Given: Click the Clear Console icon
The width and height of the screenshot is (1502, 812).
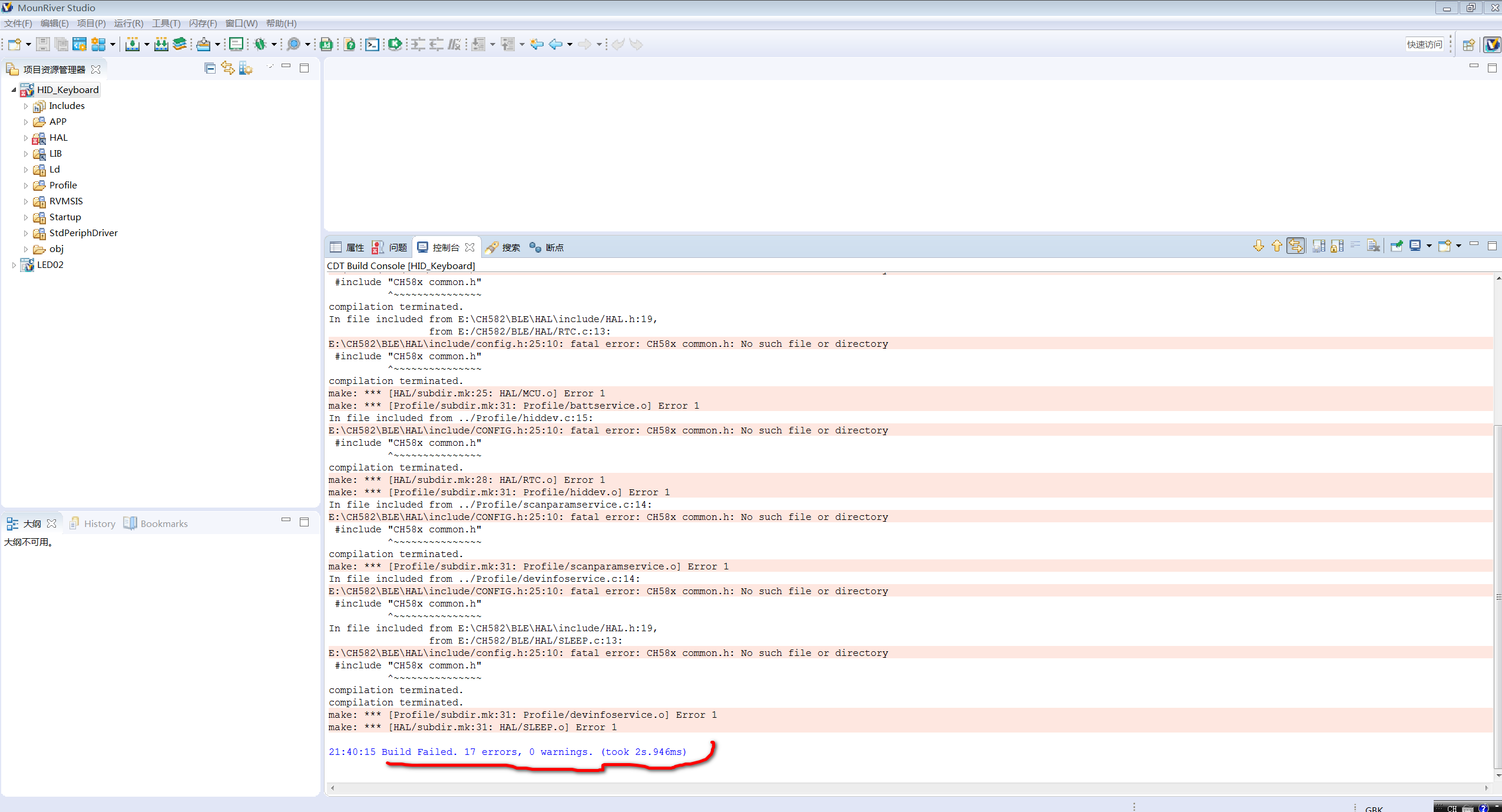Looking at the screenshot, I should tap(1374, 246).
